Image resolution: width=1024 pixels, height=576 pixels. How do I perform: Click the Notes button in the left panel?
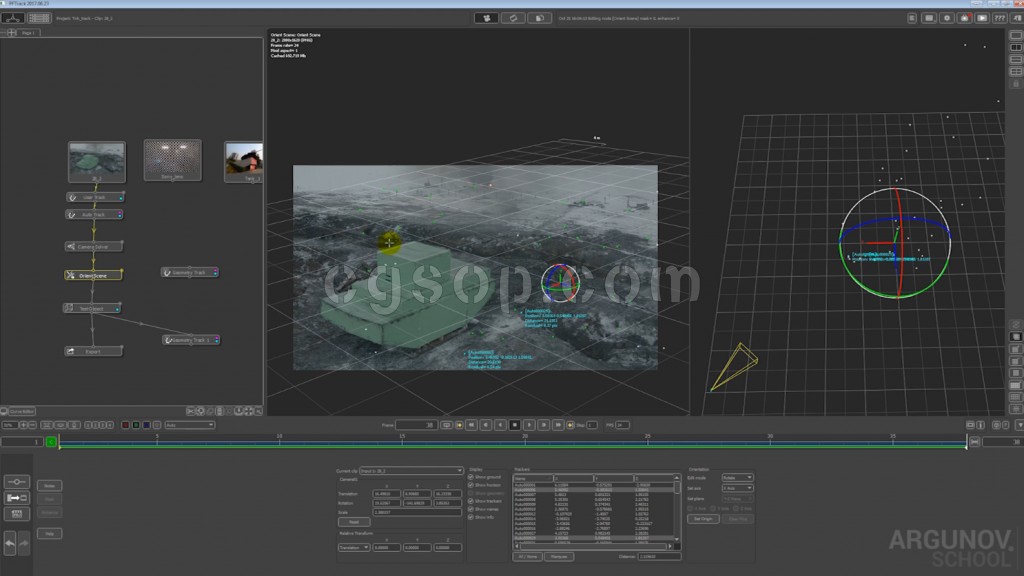point(49,485)
